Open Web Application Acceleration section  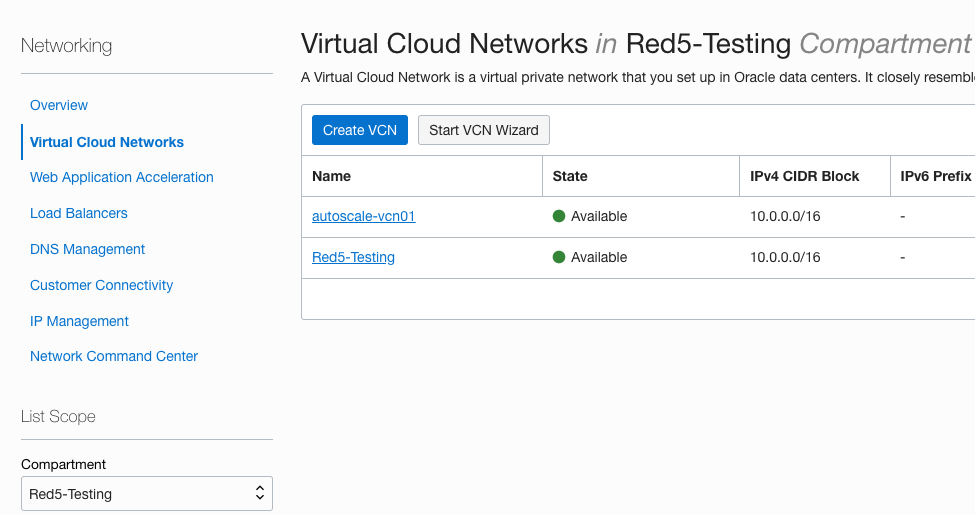click(x=122, y=177)
